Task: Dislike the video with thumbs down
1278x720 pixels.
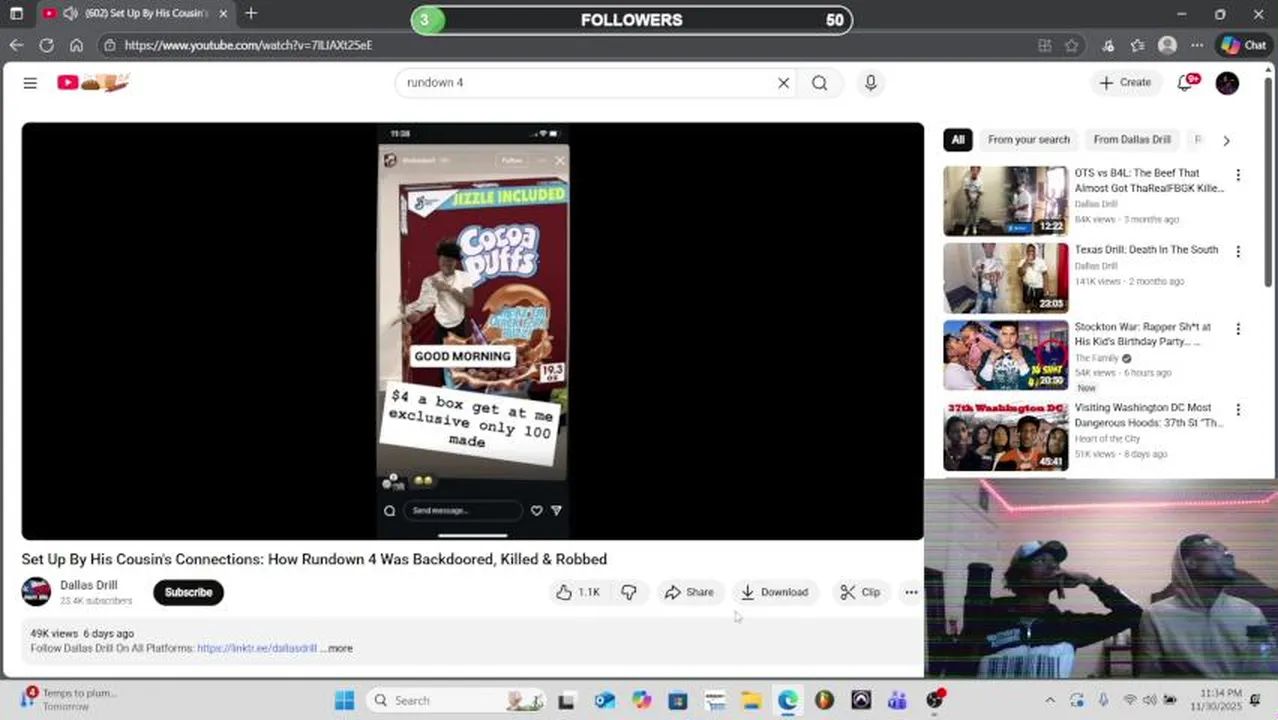Action: click(629, 592)
